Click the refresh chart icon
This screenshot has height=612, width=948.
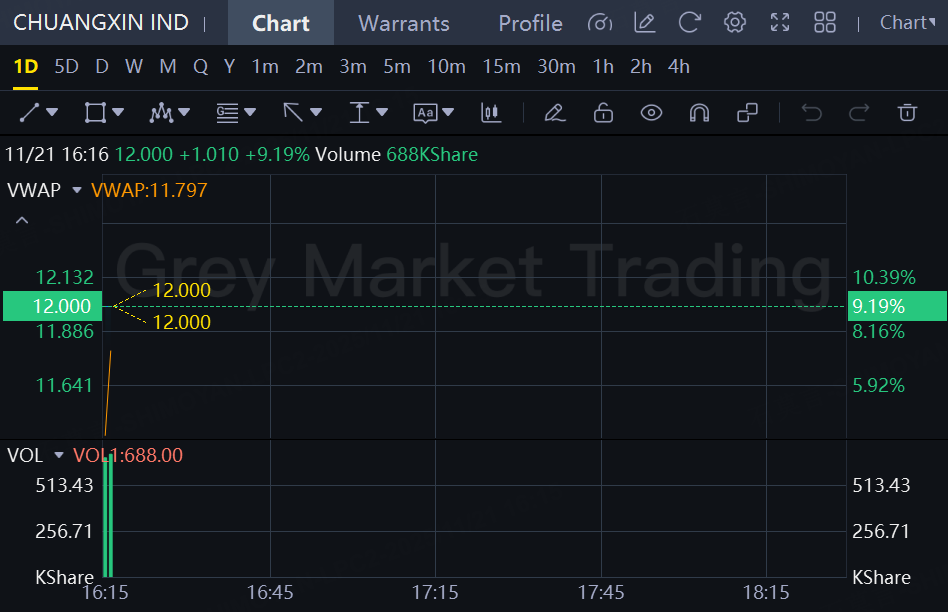coord(690,22)
